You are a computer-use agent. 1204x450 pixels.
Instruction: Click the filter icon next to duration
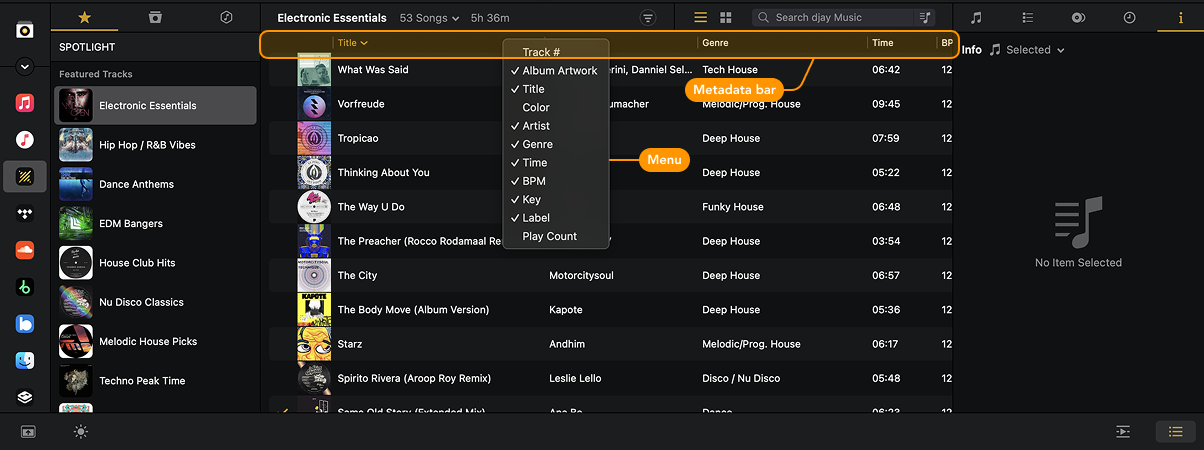click(x=648, y=18)
